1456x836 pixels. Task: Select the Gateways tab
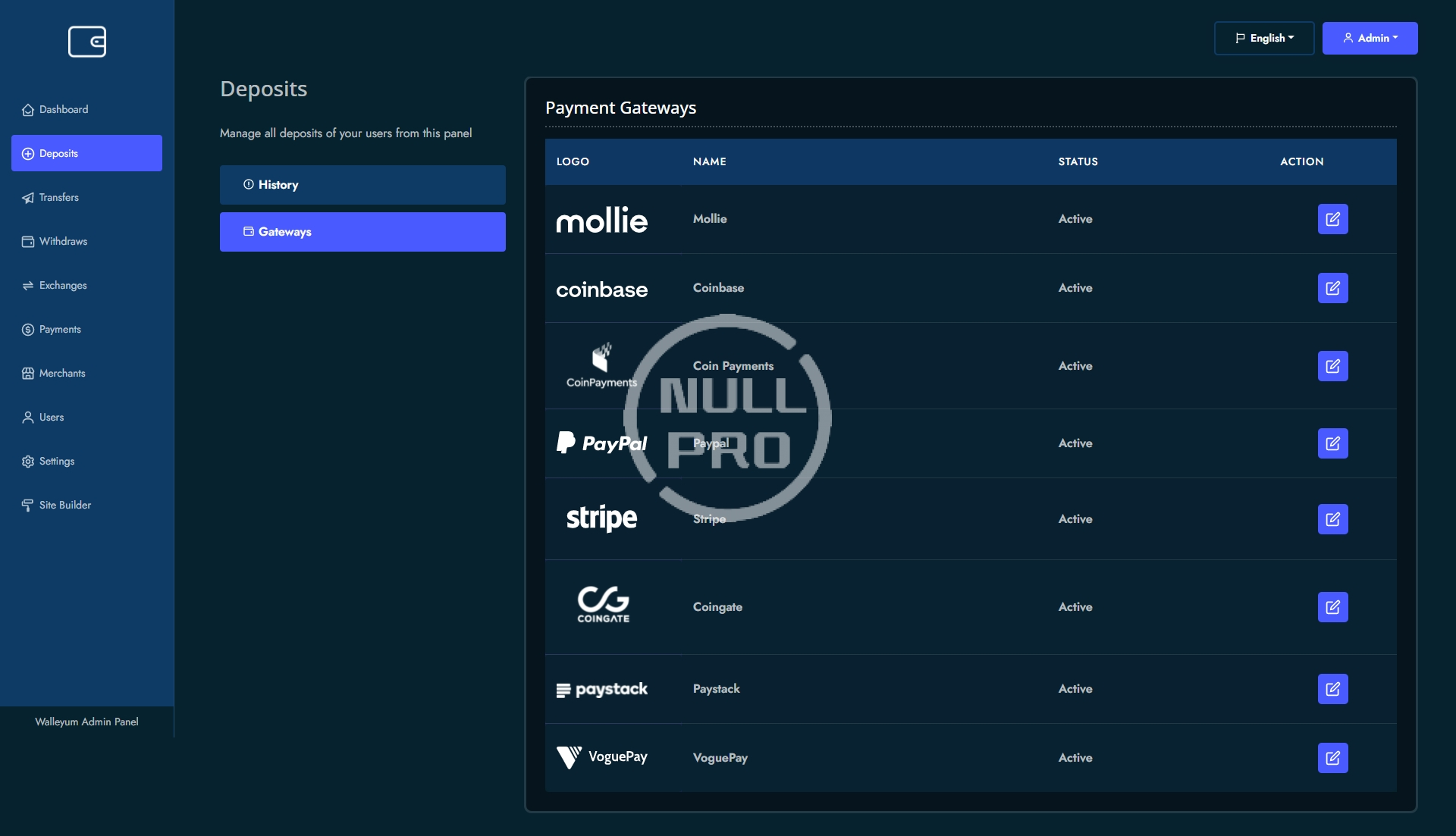coord(362,232)
